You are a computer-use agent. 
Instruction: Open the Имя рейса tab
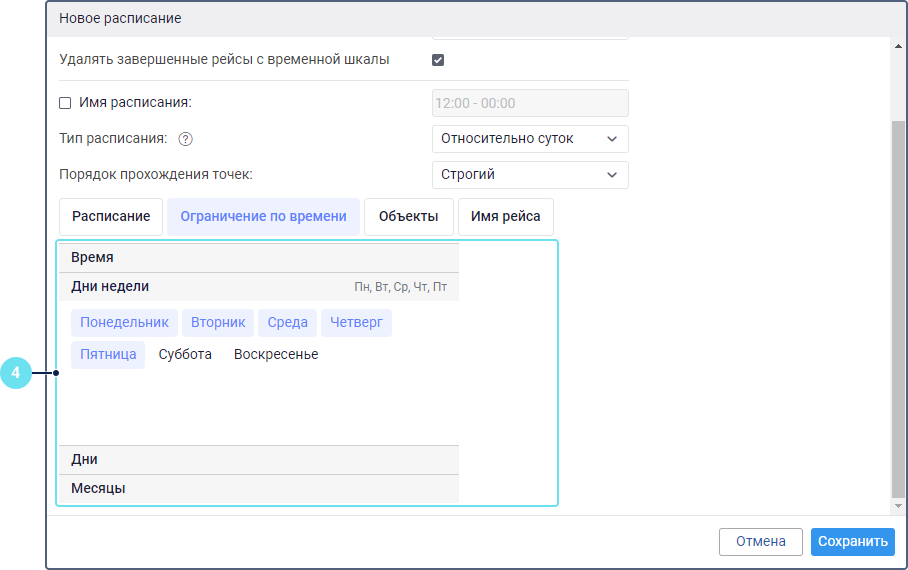505,217
